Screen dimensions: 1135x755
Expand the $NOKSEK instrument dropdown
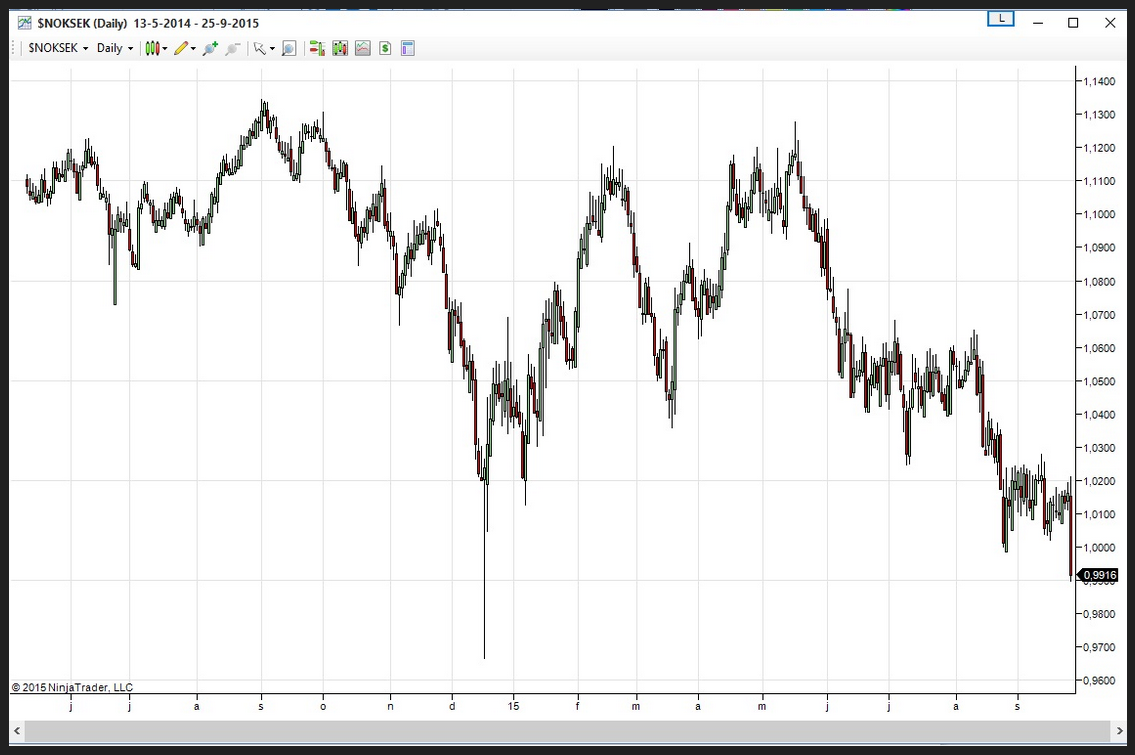pos(58,48)
